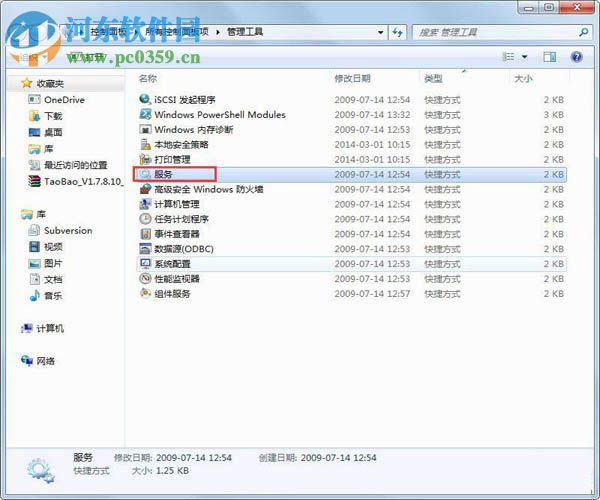The height and width of the screenshot is (500, 600).
Task: Click the 高级安全 Windows 防火墙 icon
Action: point(145,189)
